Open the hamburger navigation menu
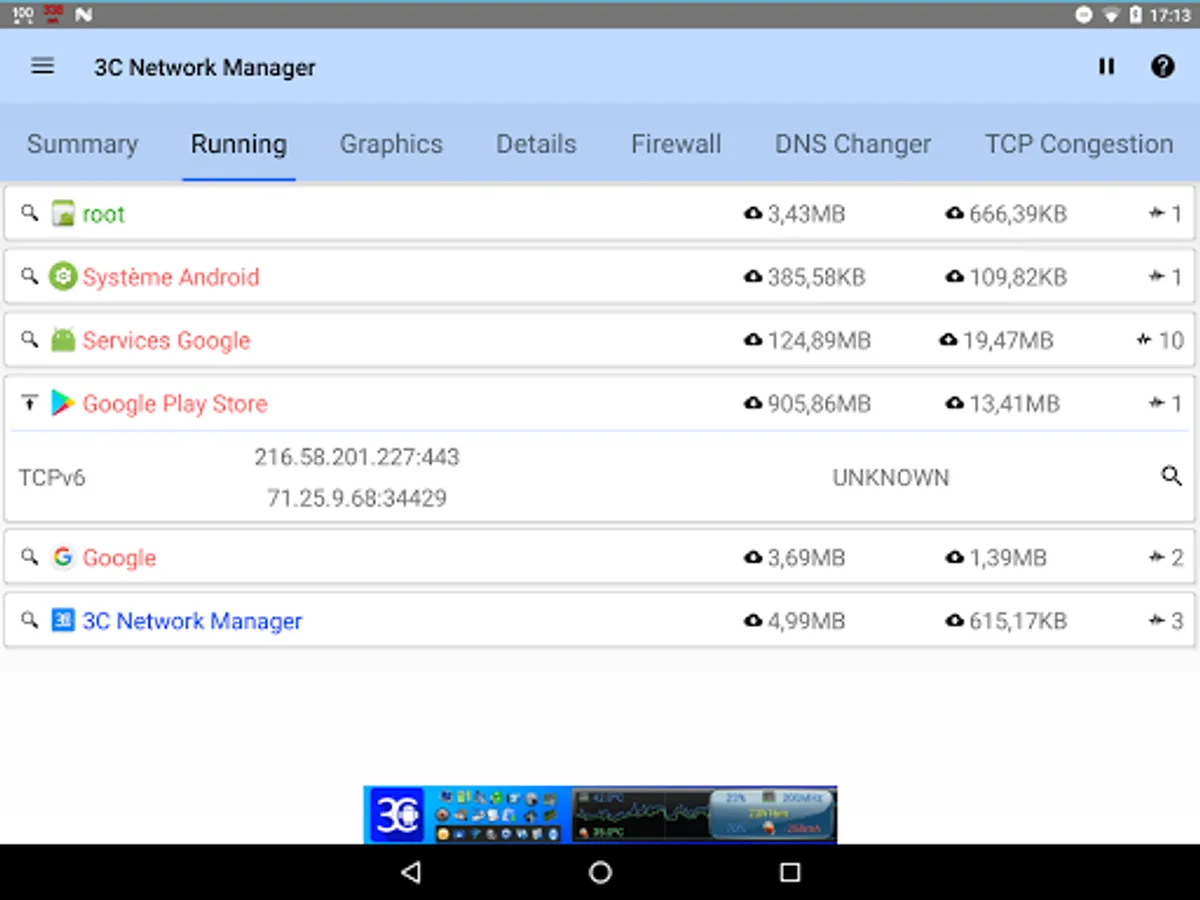1200x900 pixels. point(42,67)
